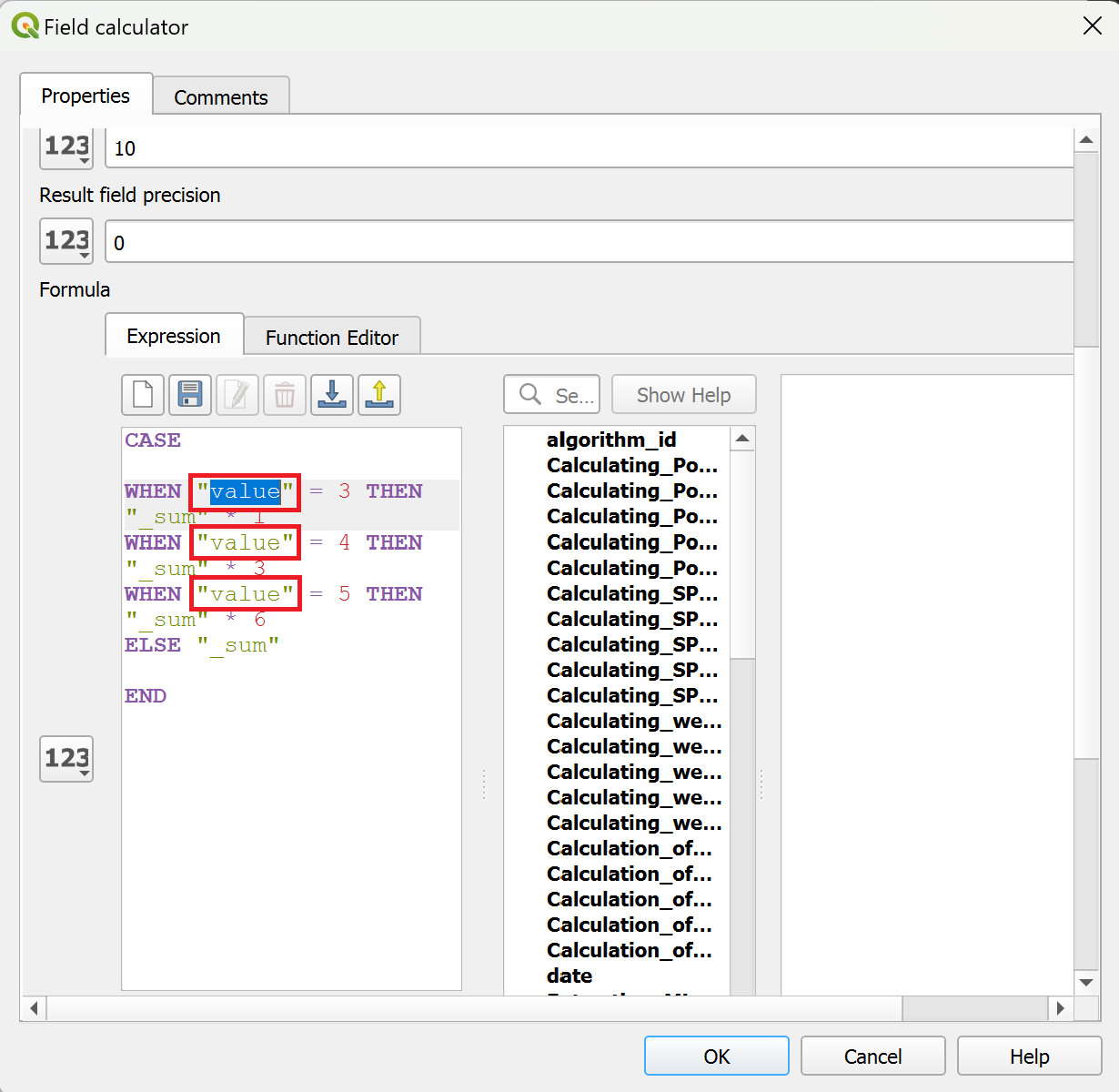This screenshot has width=1119, height=1092.
Task: Select the Expression tab
Action: pyautogui.click(x=174, y=336)
